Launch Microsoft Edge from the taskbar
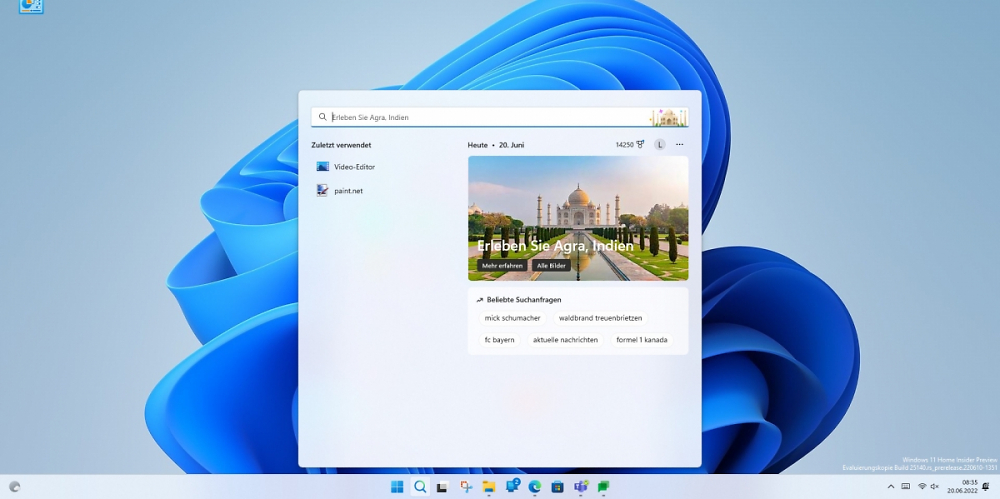This screenshot has height=499, width=1000. point(534,487)
